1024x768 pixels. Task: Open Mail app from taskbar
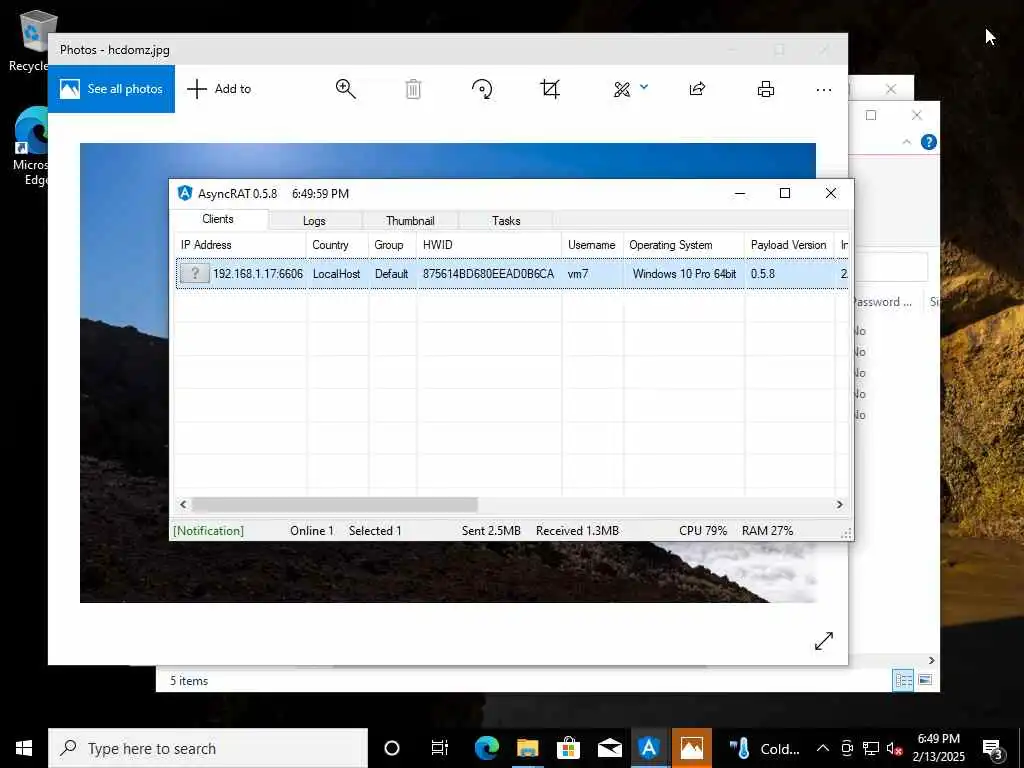pos(609,748)
